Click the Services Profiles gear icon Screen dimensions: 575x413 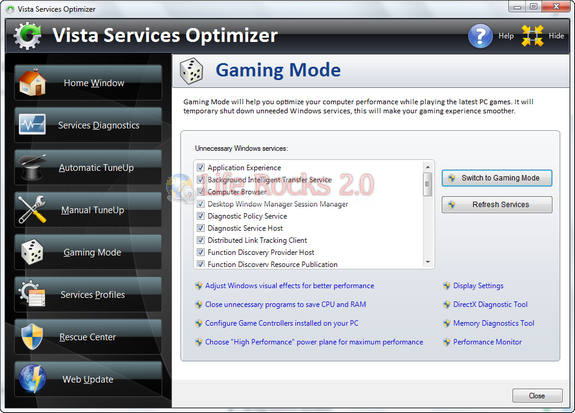(32, 294)
